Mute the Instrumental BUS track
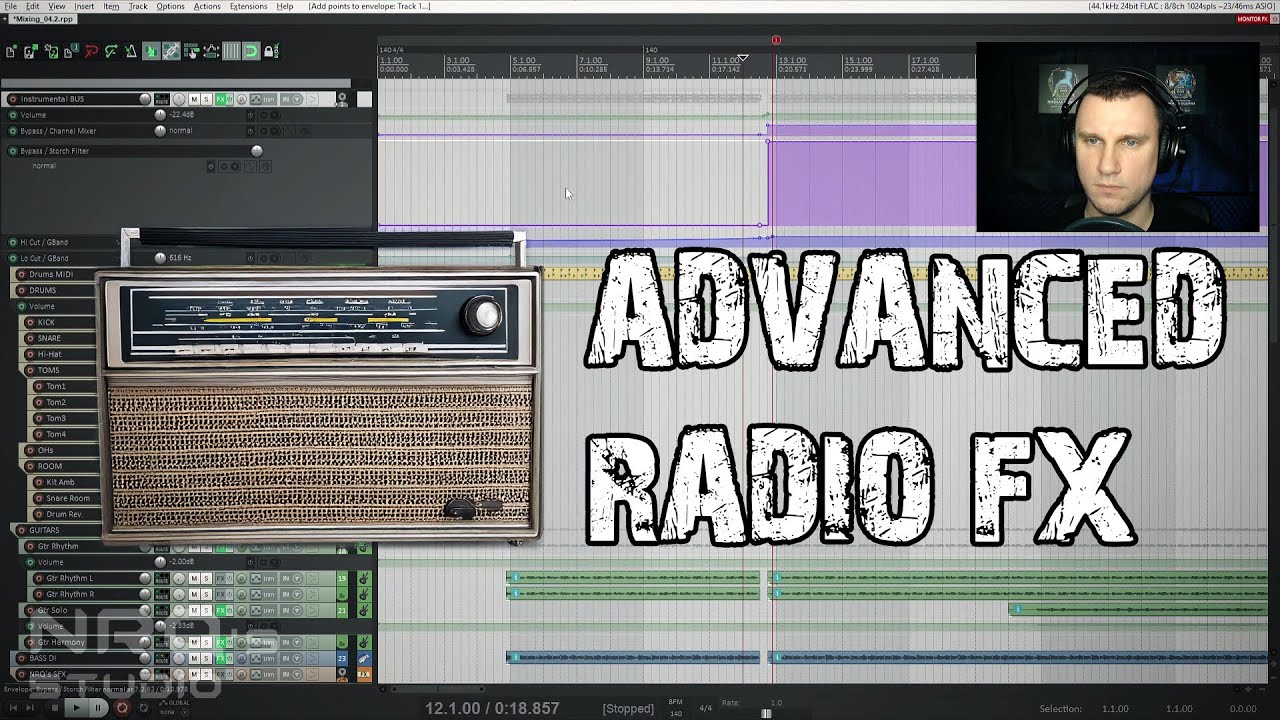1280x720 pixels. click(x=194, y=99)
